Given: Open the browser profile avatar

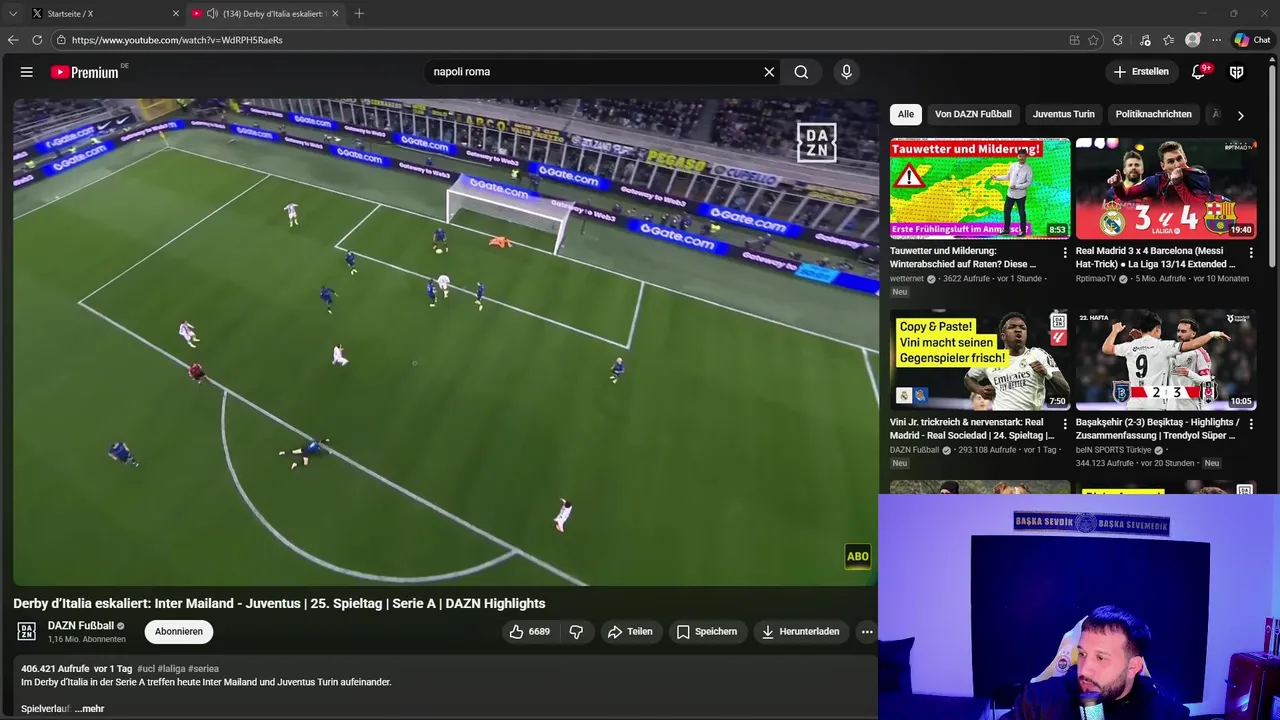Looking at the screenshot, I should [1192, 40].
